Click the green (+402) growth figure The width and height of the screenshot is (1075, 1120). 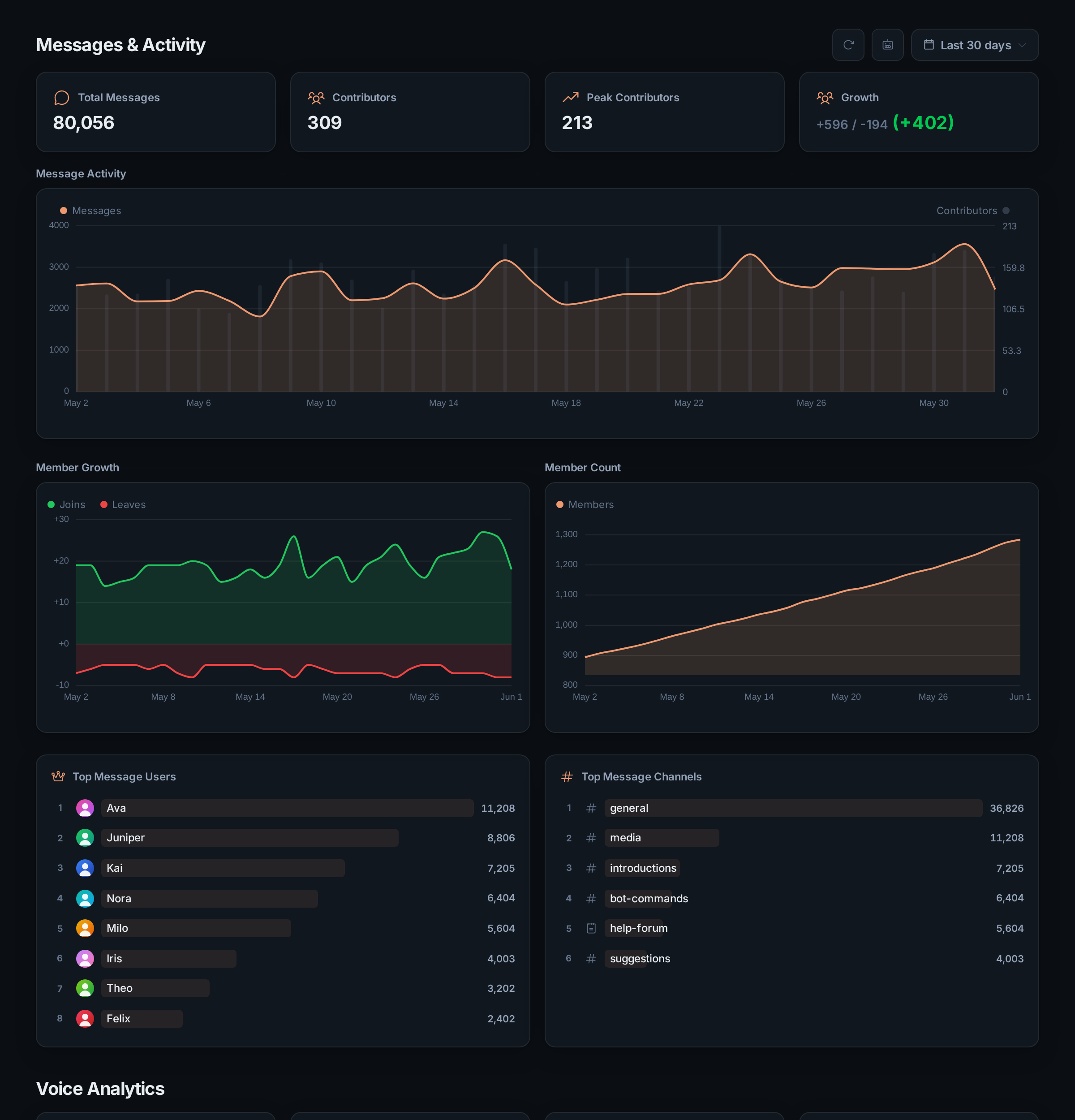(x=923, y=122)
